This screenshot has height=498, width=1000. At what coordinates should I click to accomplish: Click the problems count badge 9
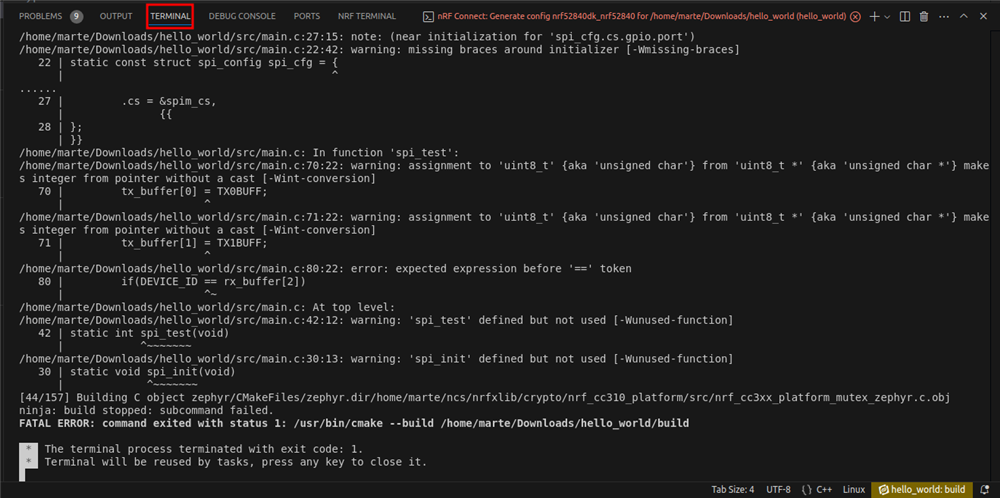point(76,17)
